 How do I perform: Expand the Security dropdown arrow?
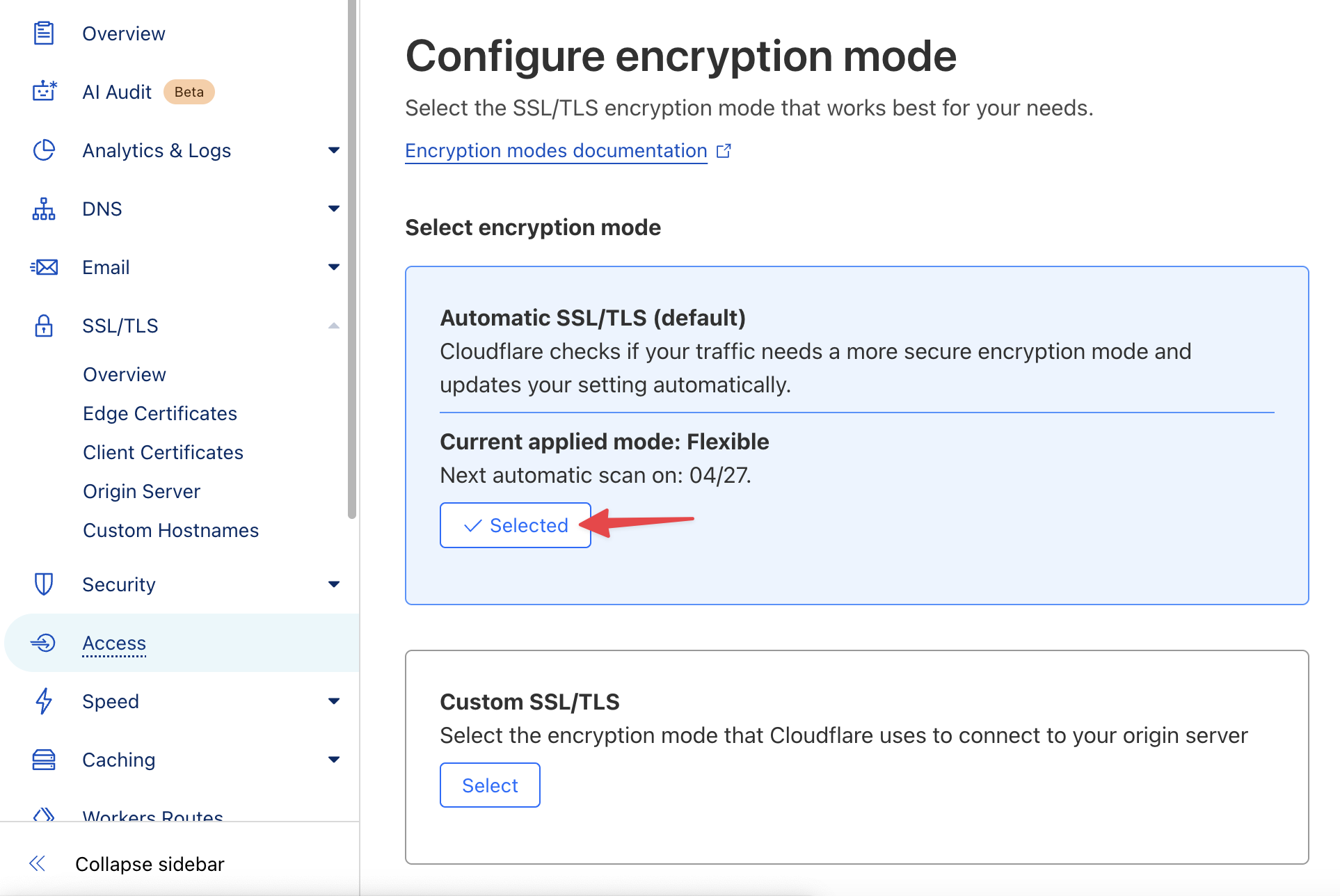coord(334,584)
